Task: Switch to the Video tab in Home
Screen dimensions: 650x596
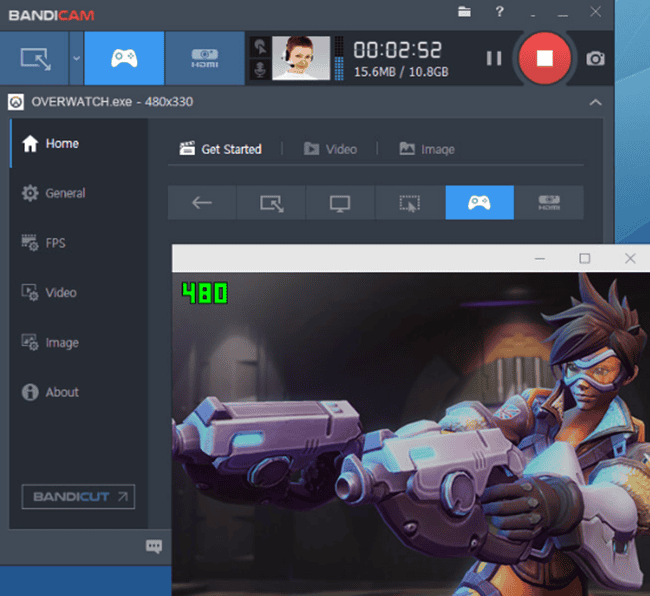Action: point(330,149)
